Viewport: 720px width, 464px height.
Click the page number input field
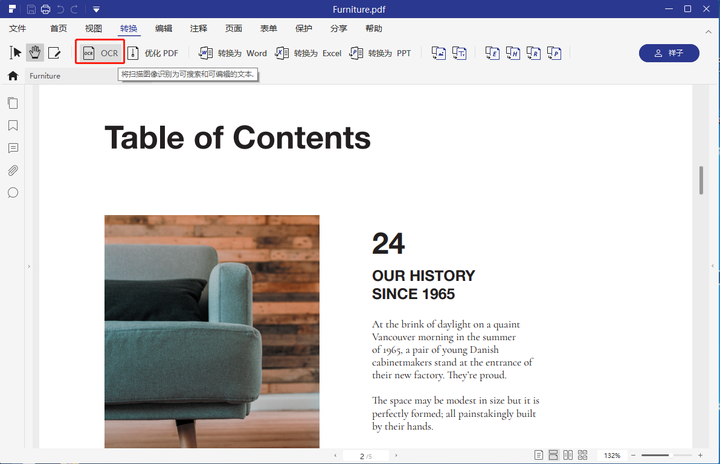click(x=366, y=456)
